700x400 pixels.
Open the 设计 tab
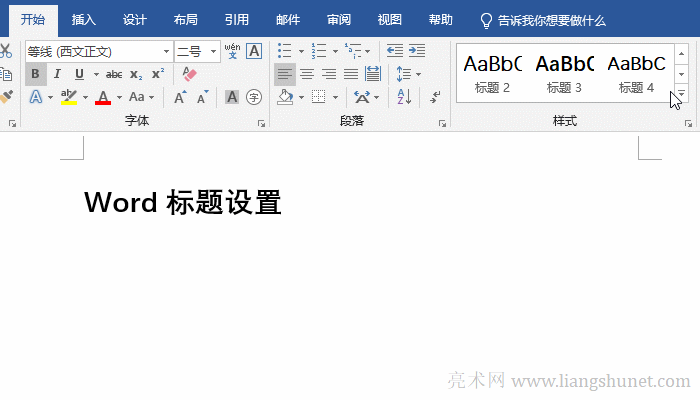(x=135, y=20)
